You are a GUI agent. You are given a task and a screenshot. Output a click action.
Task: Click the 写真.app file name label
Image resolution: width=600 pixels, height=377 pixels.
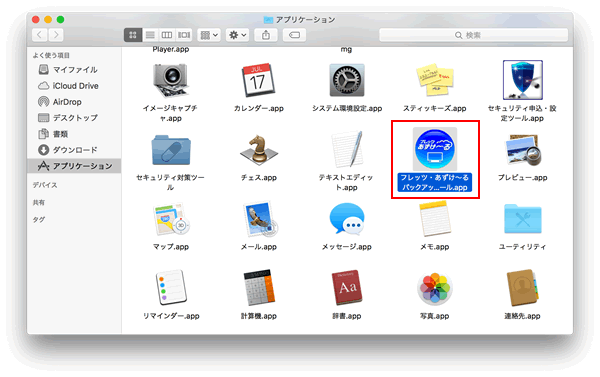pos(435,316)
